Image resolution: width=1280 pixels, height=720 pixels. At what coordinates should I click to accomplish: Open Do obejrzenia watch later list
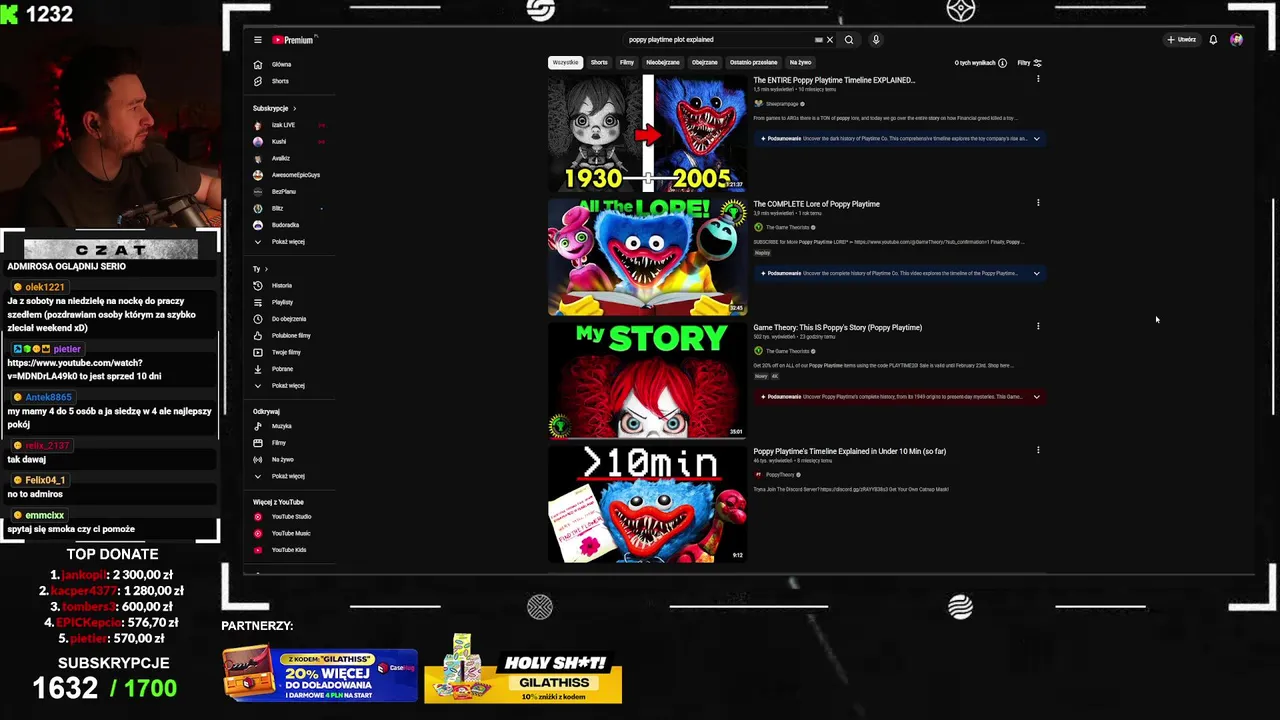coord(282,319)
